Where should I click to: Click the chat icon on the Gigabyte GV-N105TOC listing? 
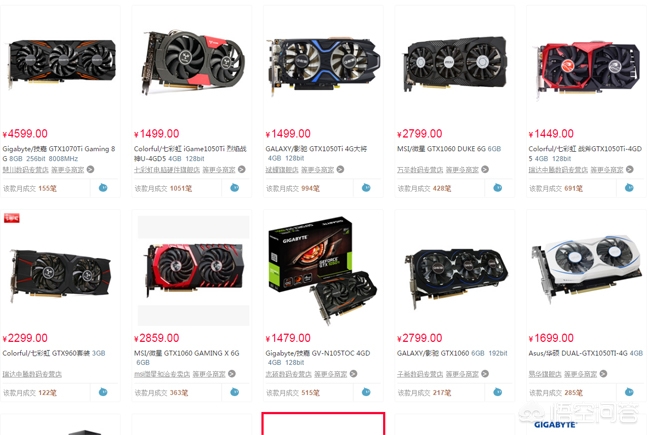pyautogui.click(x=366, y=392)
